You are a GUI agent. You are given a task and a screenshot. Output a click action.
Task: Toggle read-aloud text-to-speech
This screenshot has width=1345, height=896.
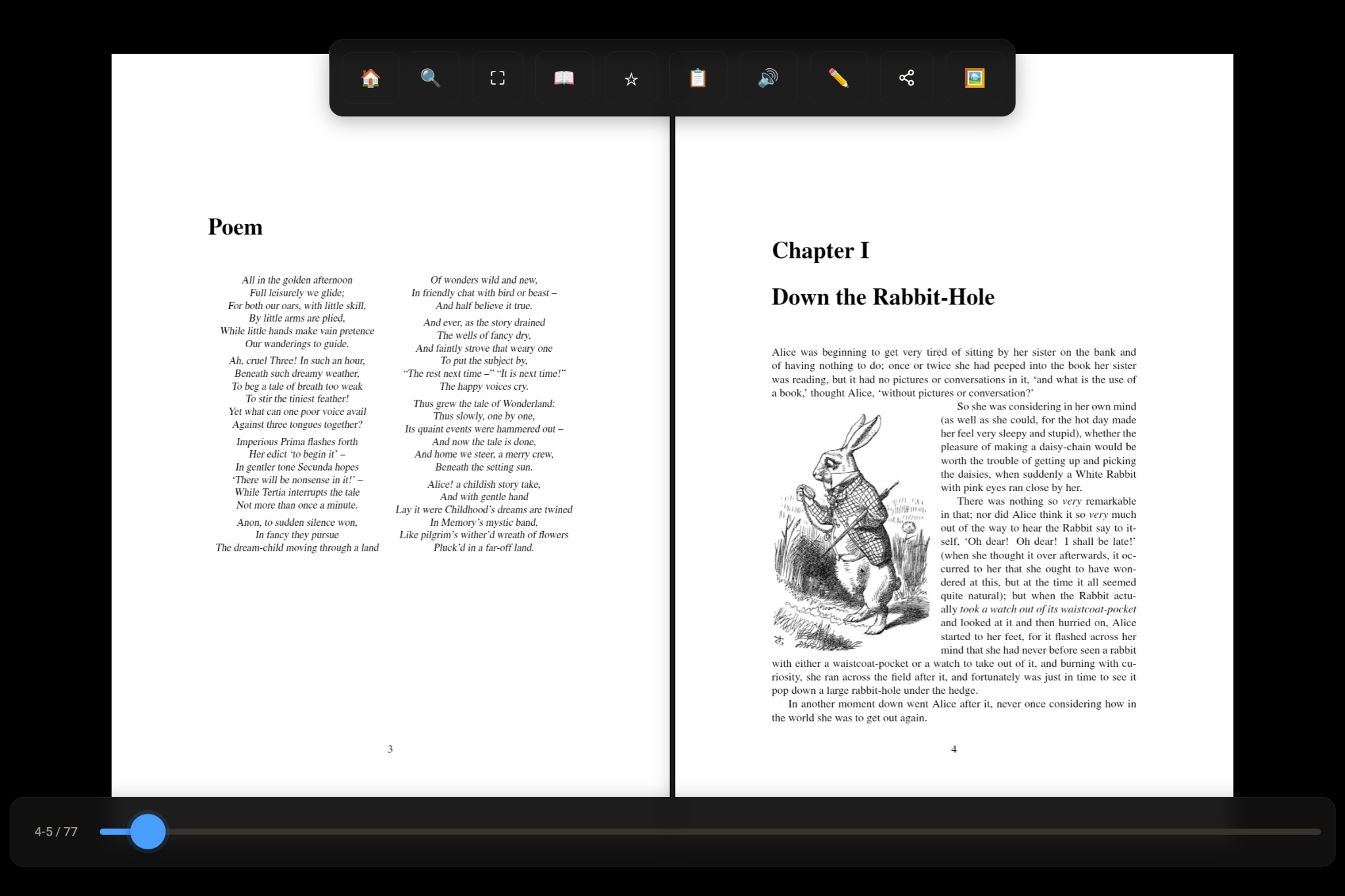pyautogui.click(x=768, y=78)
